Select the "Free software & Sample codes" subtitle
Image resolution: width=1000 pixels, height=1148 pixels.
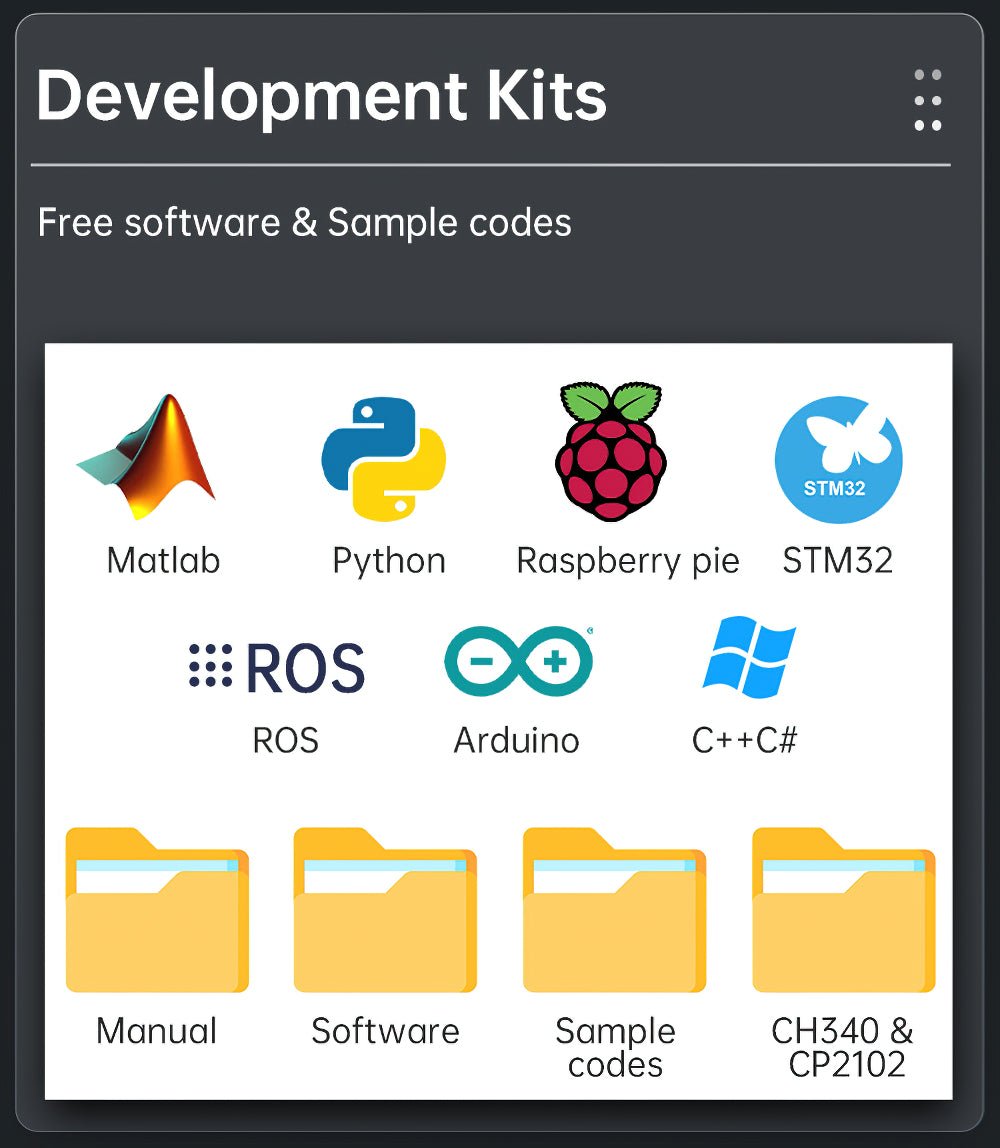click(304, 222)
